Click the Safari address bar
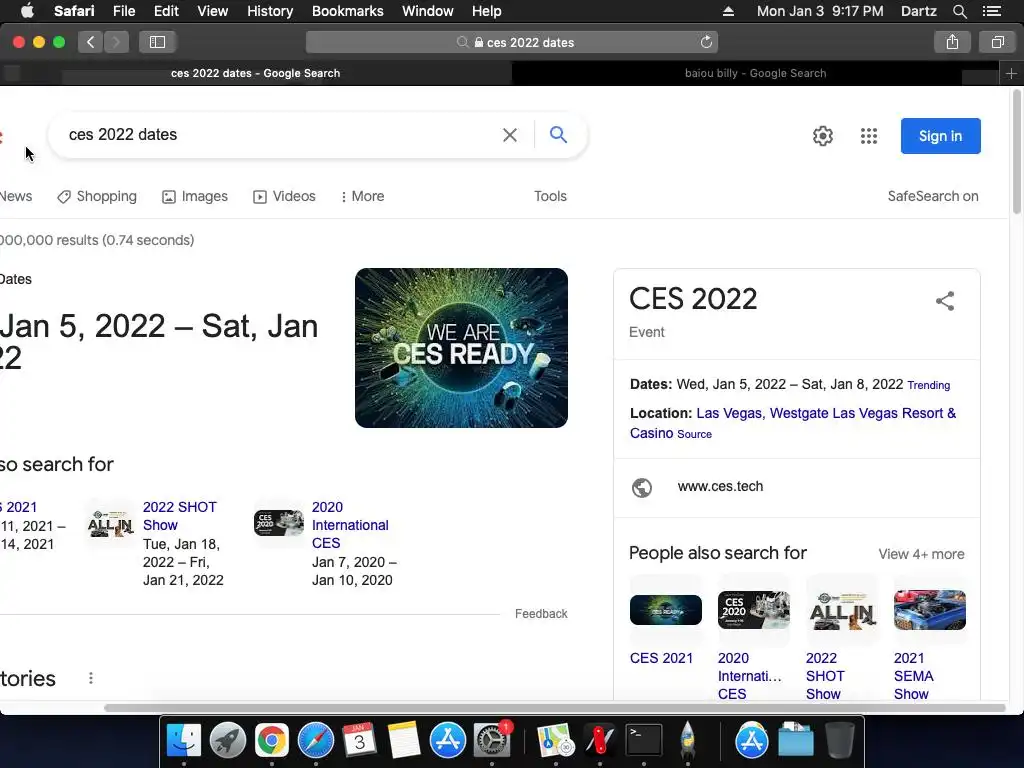 [512, 42]
